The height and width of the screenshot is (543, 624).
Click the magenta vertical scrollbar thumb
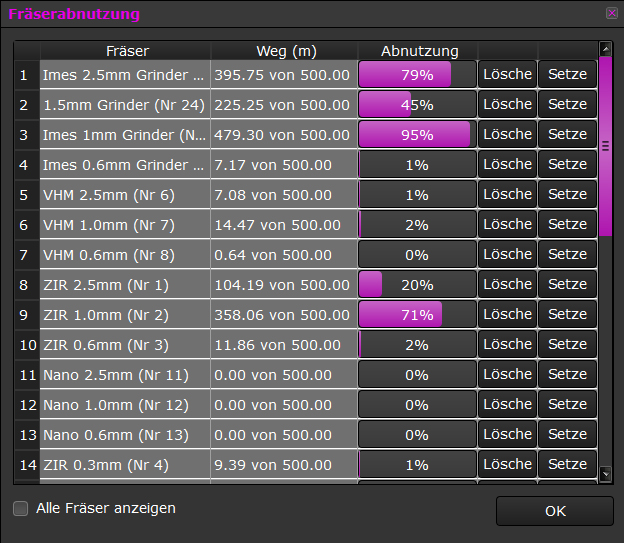[605, 145]
